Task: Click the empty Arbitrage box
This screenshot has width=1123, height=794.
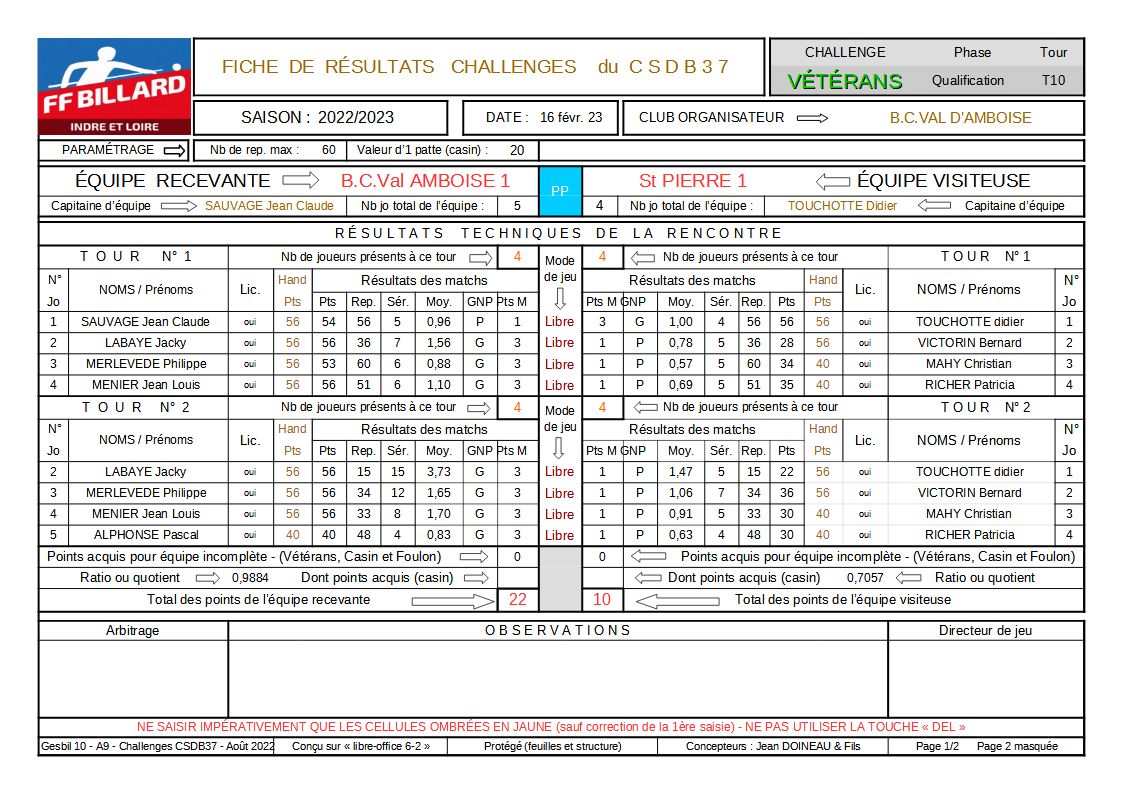Action: coord(133,678)
